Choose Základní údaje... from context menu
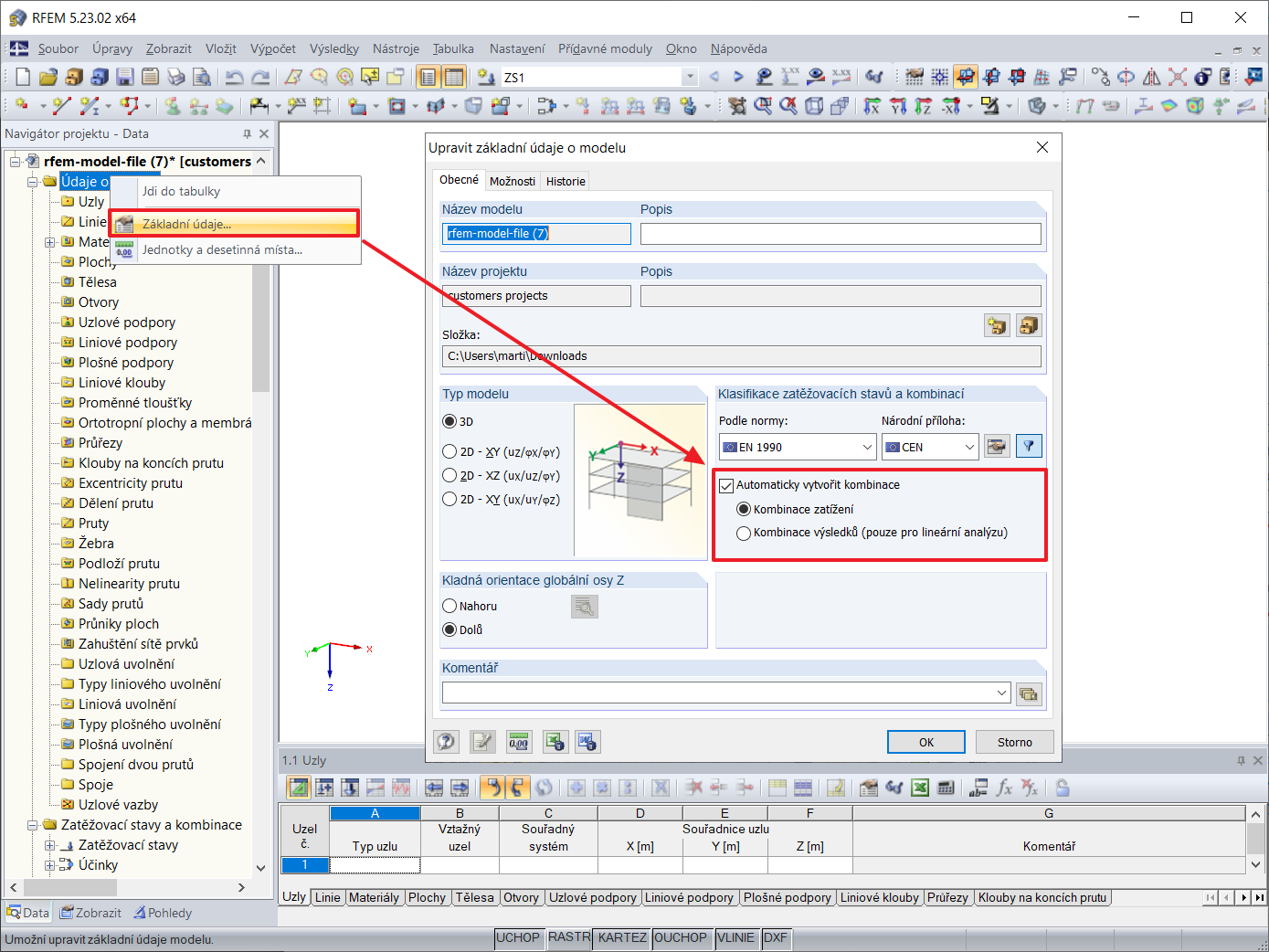 coord(235,224)
